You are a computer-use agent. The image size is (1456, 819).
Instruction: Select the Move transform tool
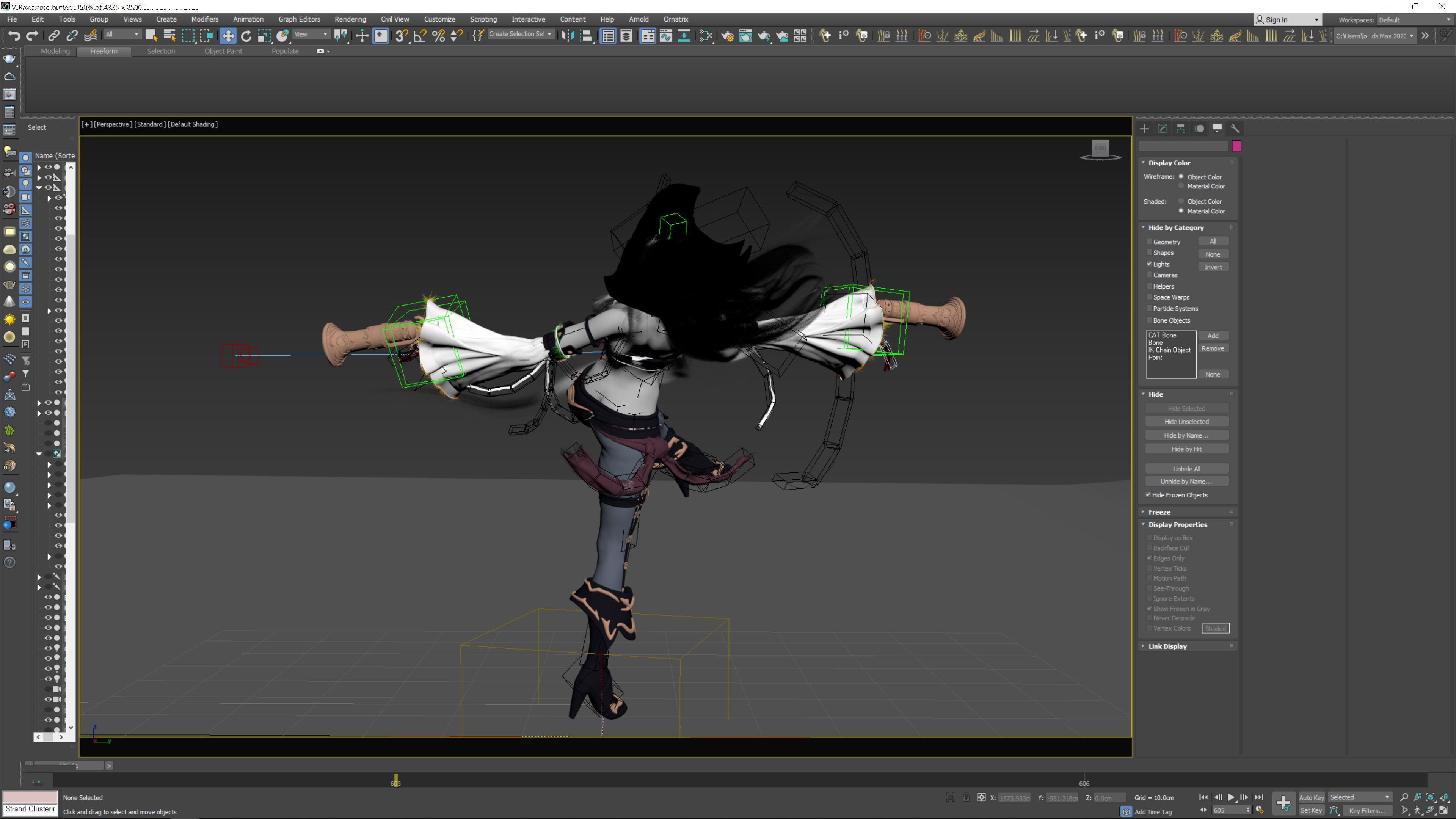pyautogui.click(x=228, y=36)
